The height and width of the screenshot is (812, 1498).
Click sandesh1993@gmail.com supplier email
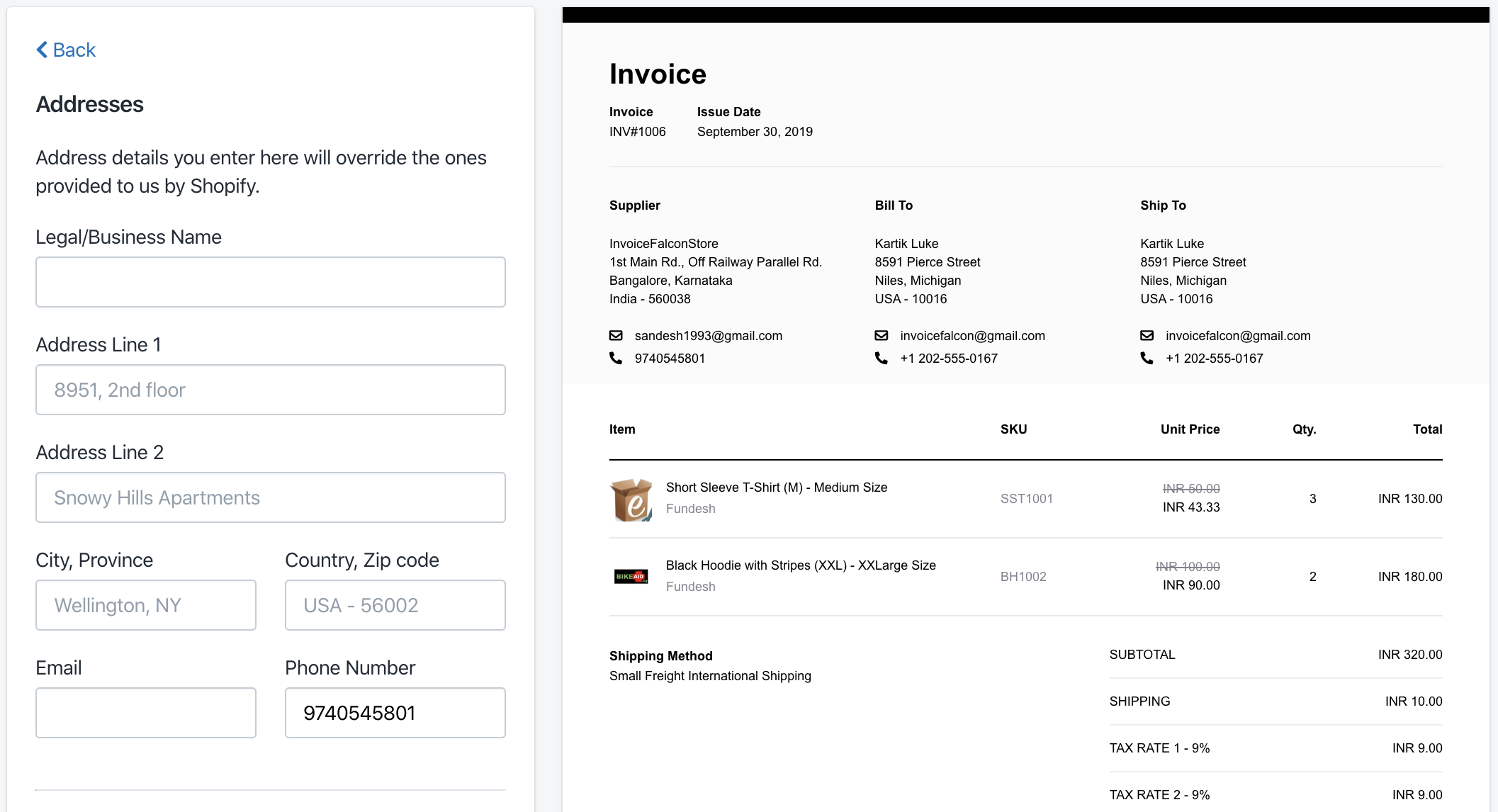708,335
